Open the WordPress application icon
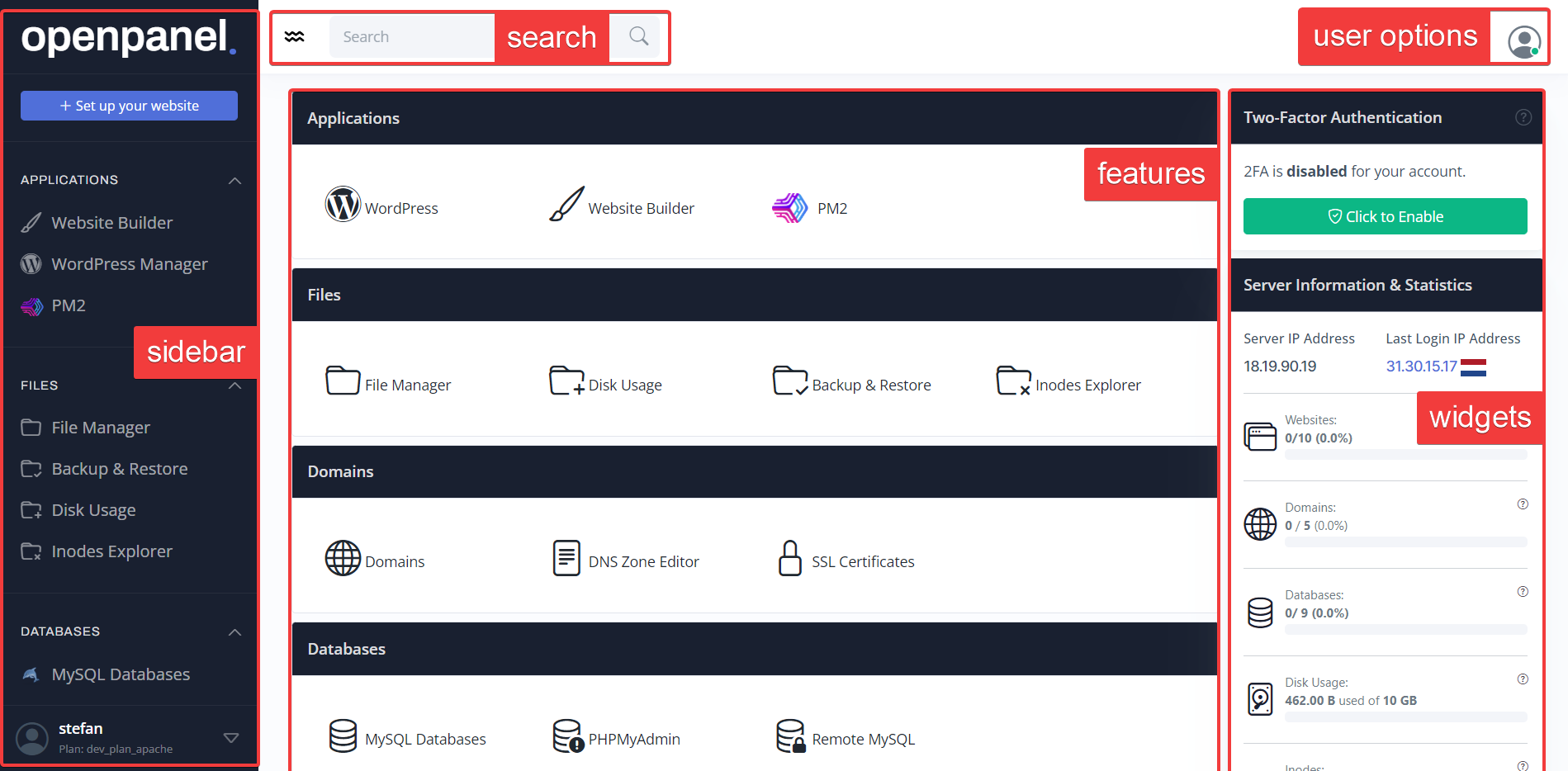Screen dimensions: 1568x771 (x=343, y=205)
